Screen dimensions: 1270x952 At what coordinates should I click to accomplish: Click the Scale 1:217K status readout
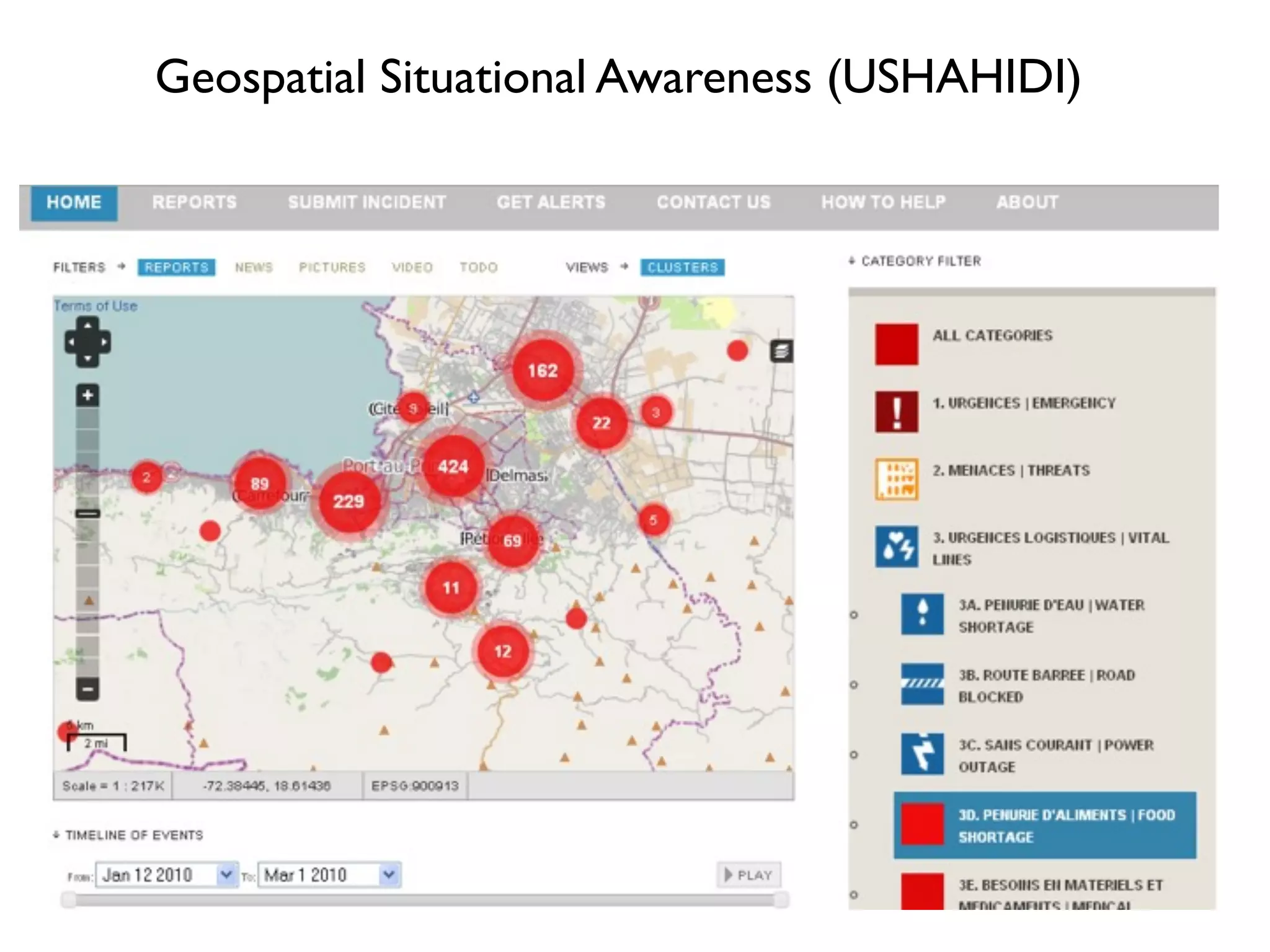point(113,786)
